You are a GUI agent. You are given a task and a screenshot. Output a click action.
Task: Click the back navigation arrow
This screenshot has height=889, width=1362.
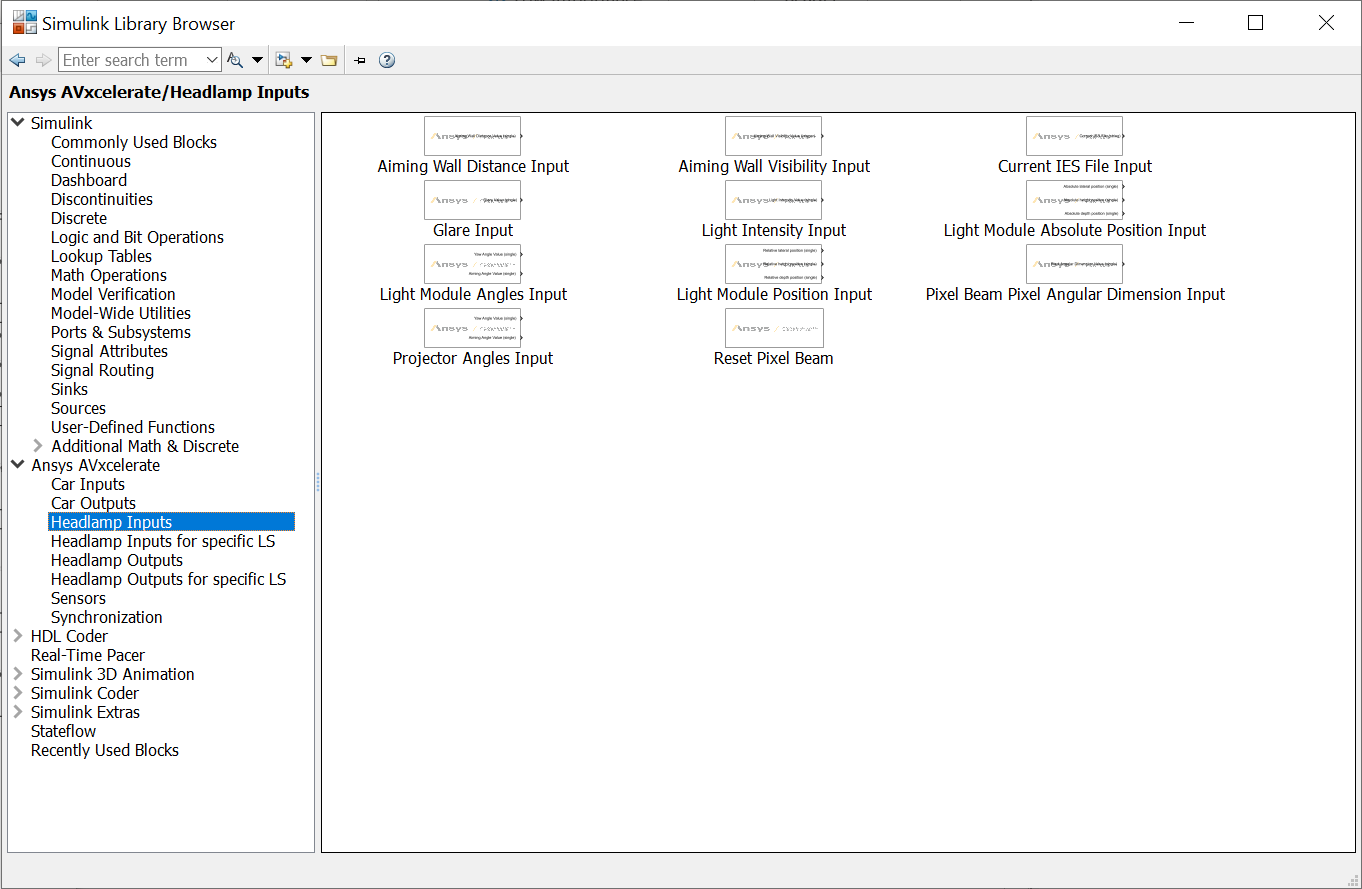click(17, 60)
